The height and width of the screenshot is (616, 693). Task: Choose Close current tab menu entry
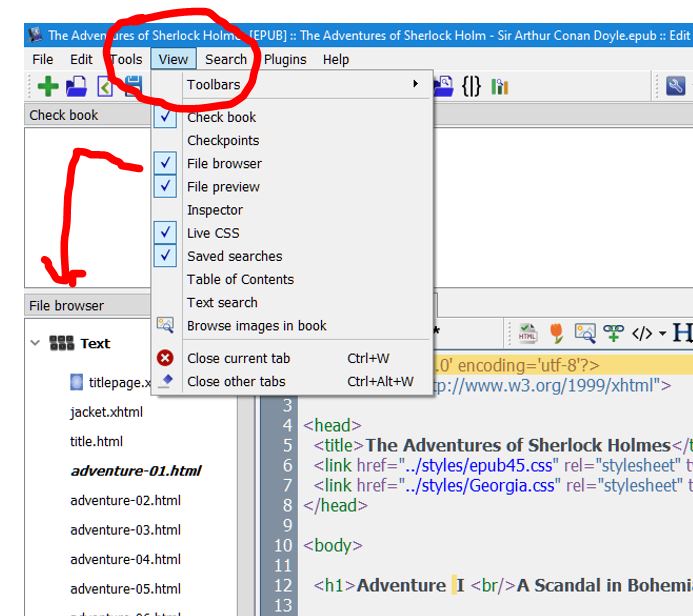click(x=292, y=358)
